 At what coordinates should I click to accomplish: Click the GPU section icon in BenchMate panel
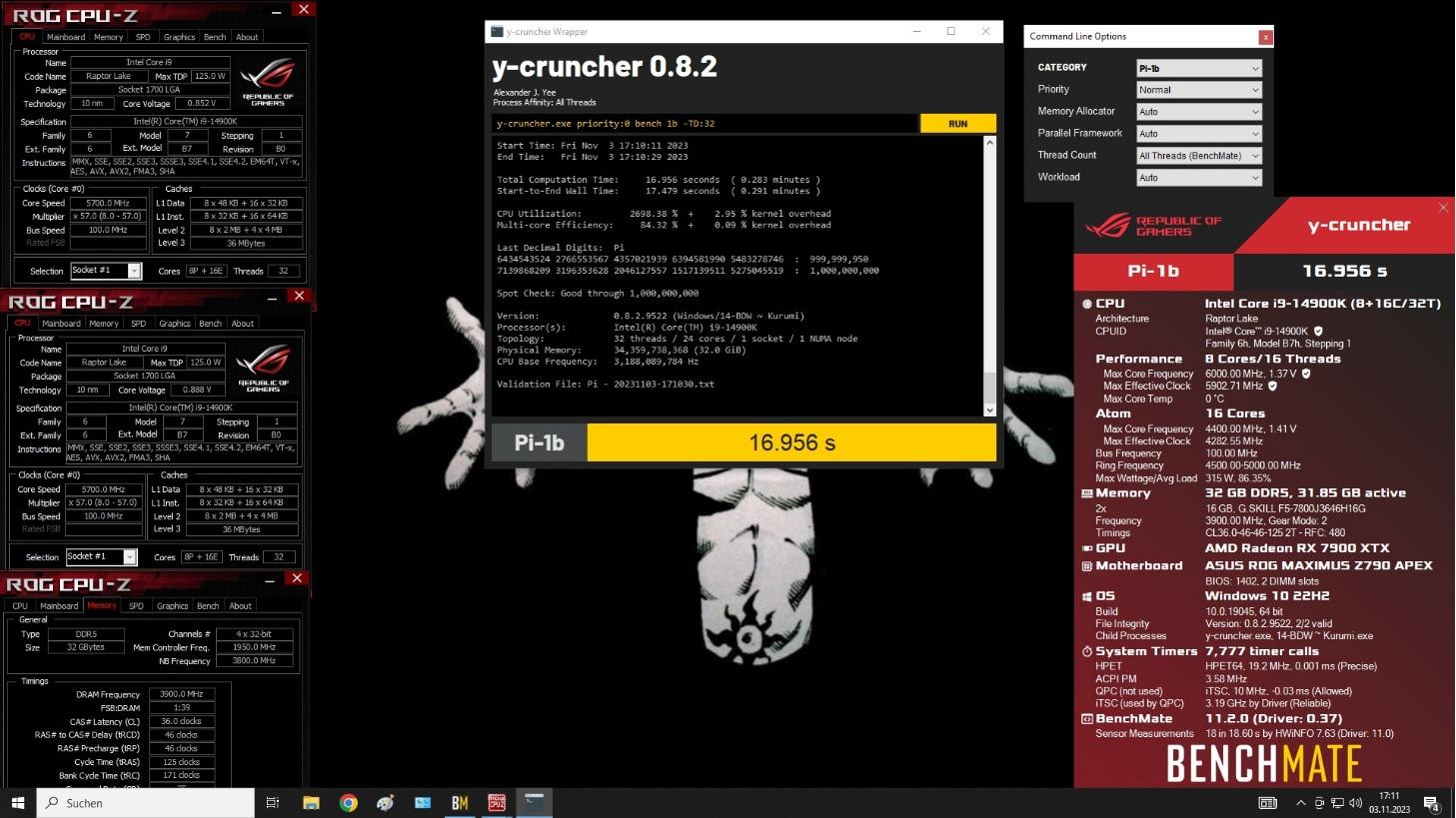1087,548
